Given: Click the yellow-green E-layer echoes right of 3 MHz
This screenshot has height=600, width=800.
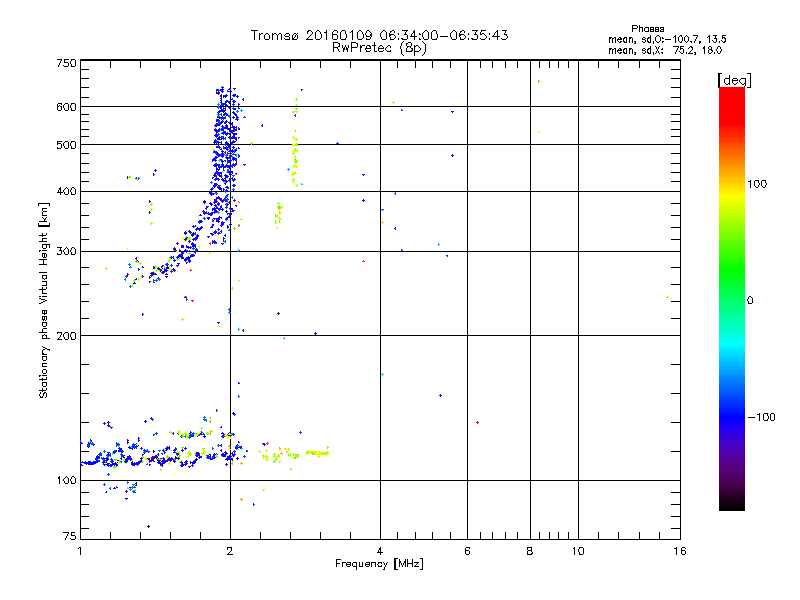Looking at the screenshot, I should click(317, 452).
